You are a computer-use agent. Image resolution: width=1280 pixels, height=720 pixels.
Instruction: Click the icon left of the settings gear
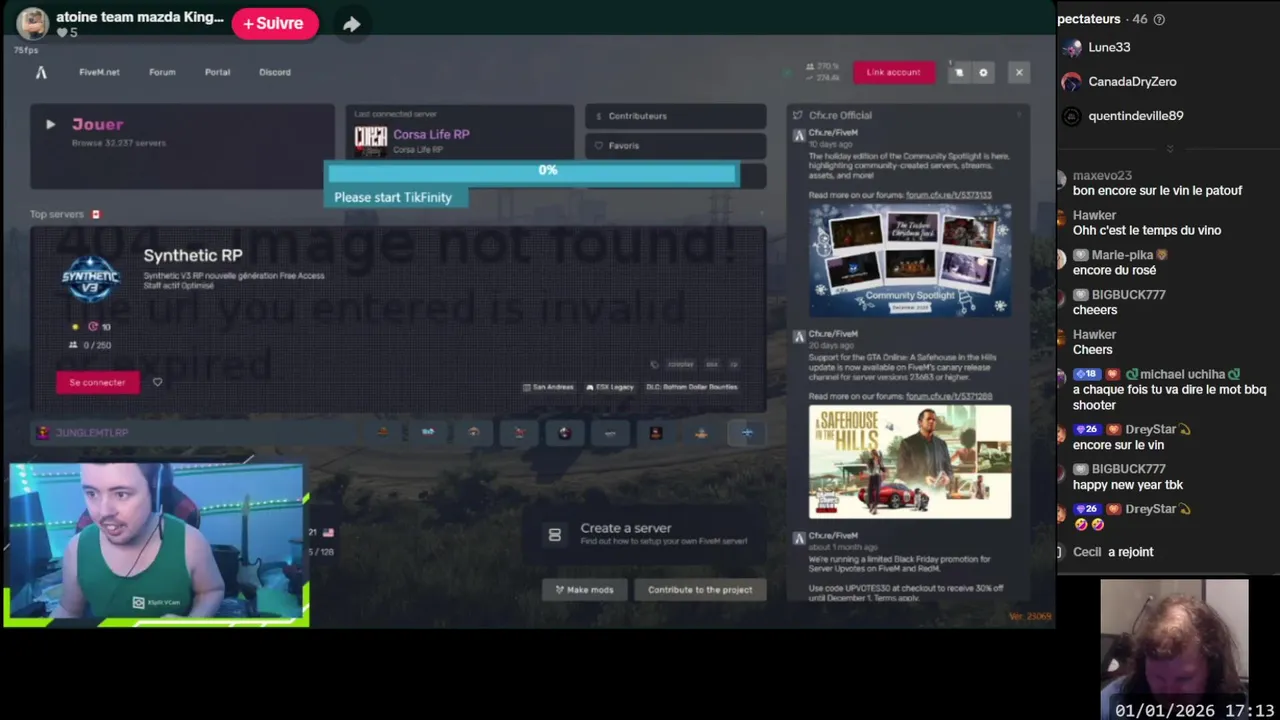point(958,72)
